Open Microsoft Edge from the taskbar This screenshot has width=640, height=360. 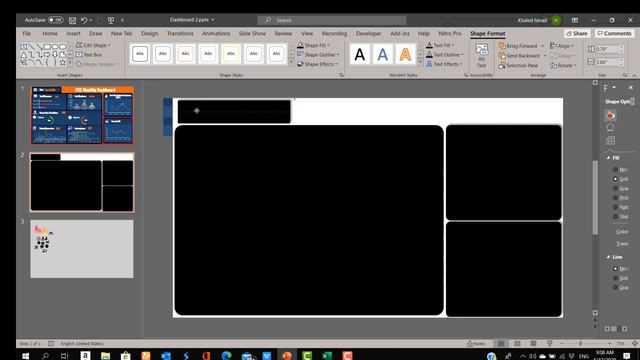click(226, 356)
